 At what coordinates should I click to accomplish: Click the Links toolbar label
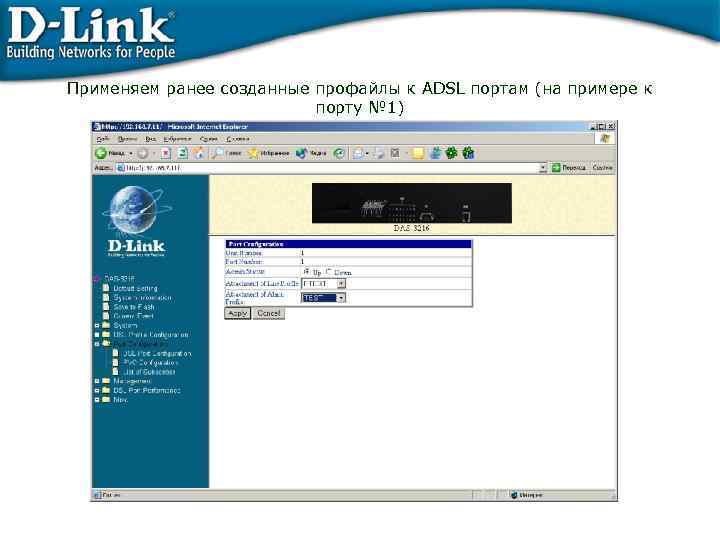(602, 168)
